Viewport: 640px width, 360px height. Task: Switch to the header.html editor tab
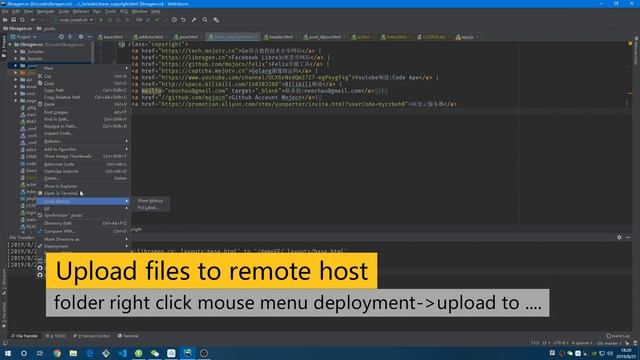click(281, 37)
